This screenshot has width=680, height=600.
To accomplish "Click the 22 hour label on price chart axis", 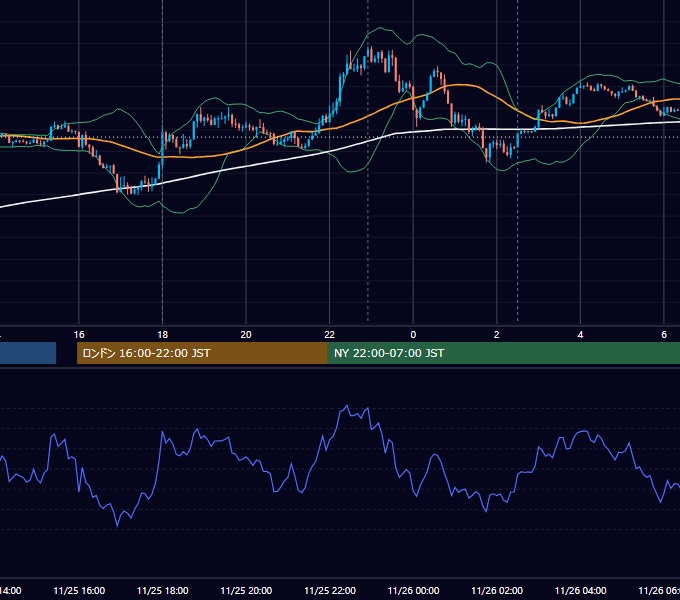I will (330, 335).
